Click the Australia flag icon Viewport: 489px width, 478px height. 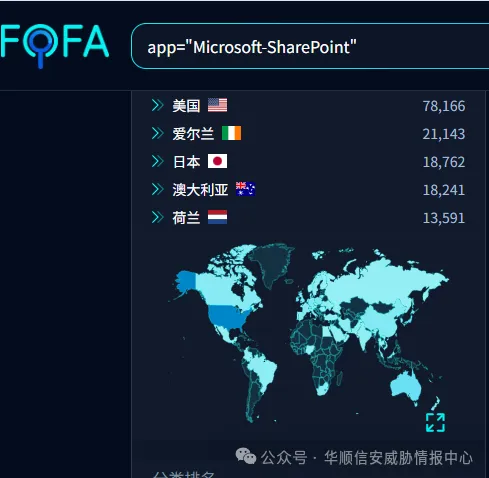[245, 189]
